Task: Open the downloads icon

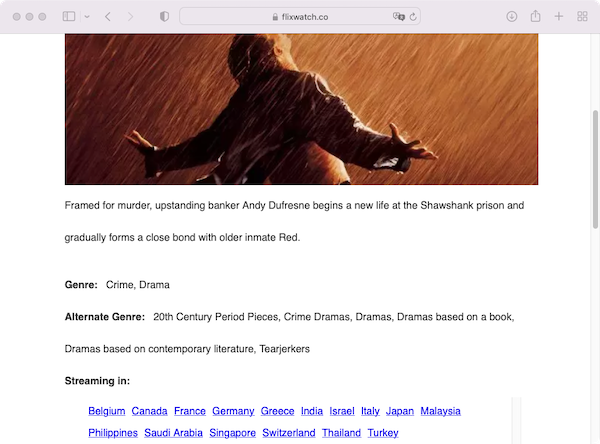Action: click(x=512, y=16)
